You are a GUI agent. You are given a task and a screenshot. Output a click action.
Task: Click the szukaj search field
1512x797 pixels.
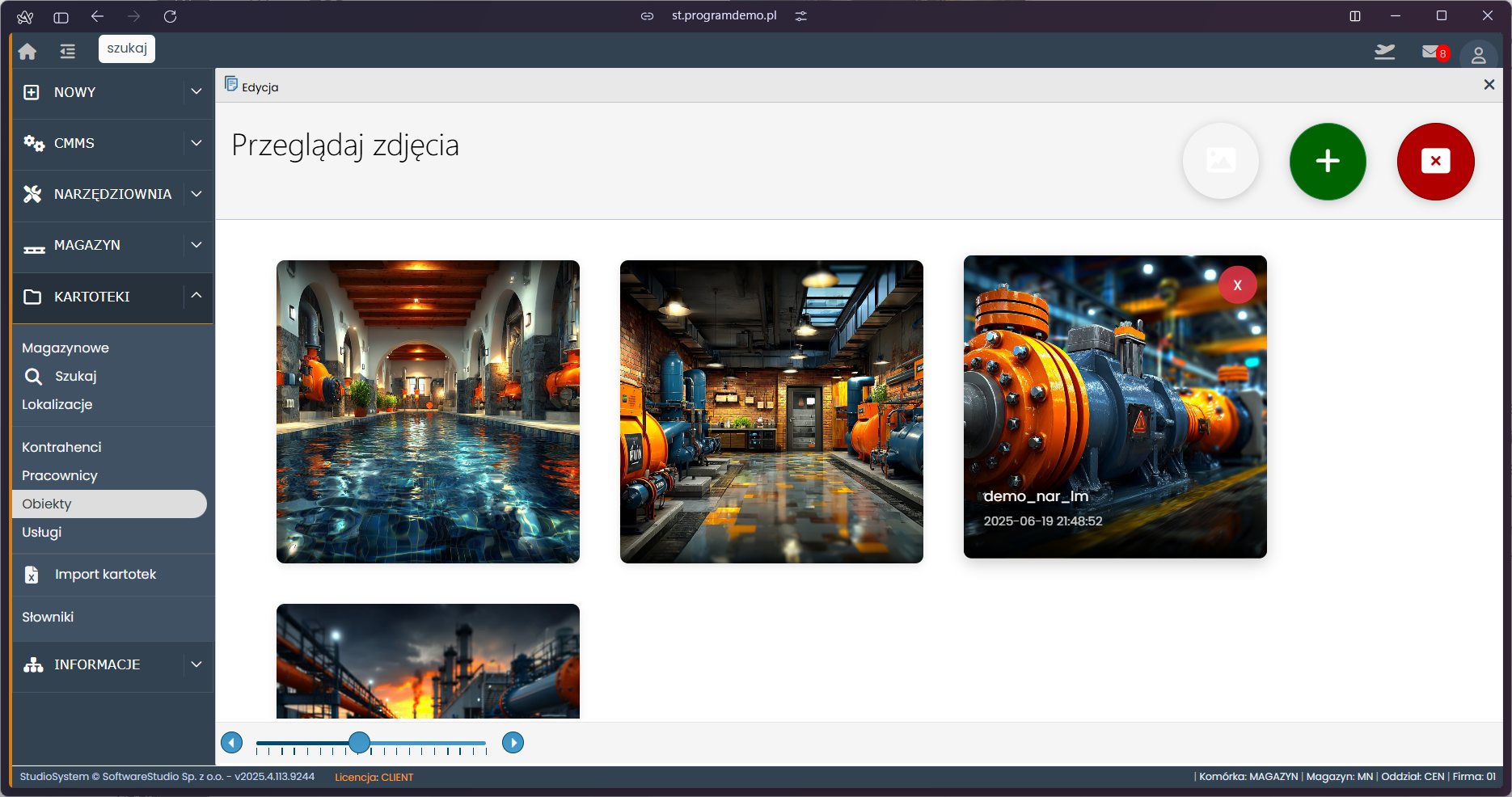point(127,48)
